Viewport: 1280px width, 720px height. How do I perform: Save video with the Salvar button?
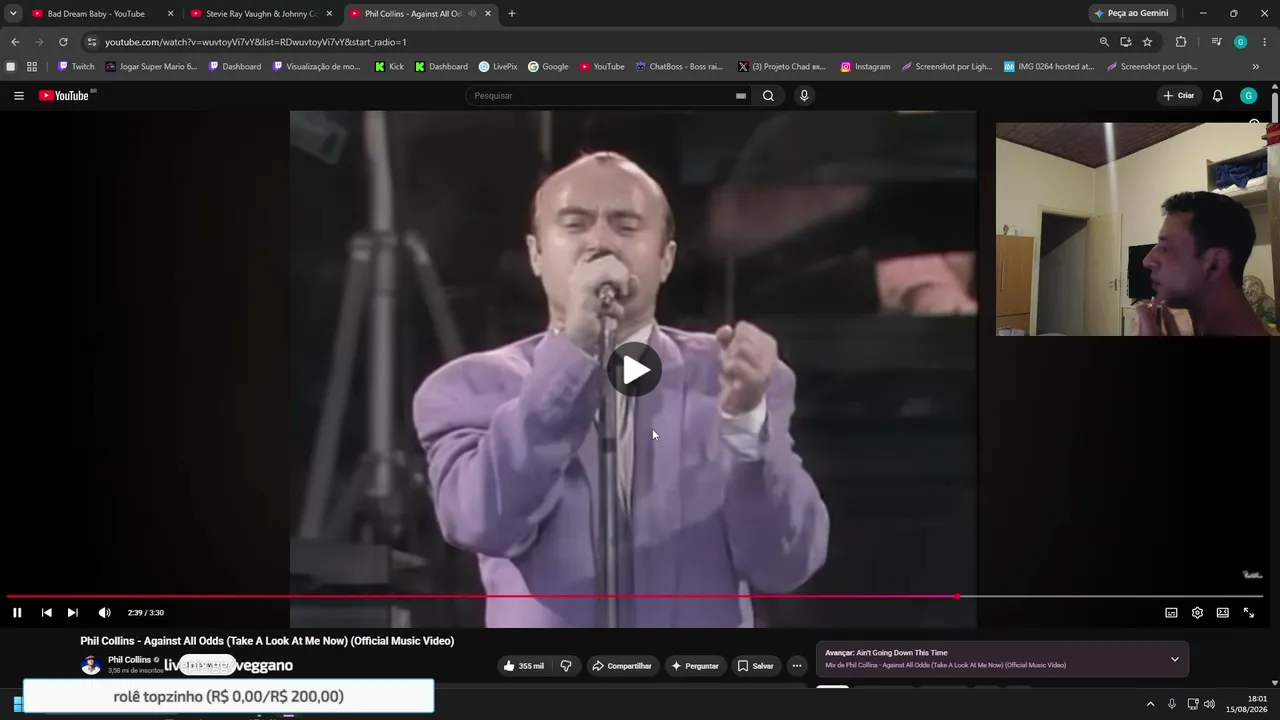tap(755, 666)
